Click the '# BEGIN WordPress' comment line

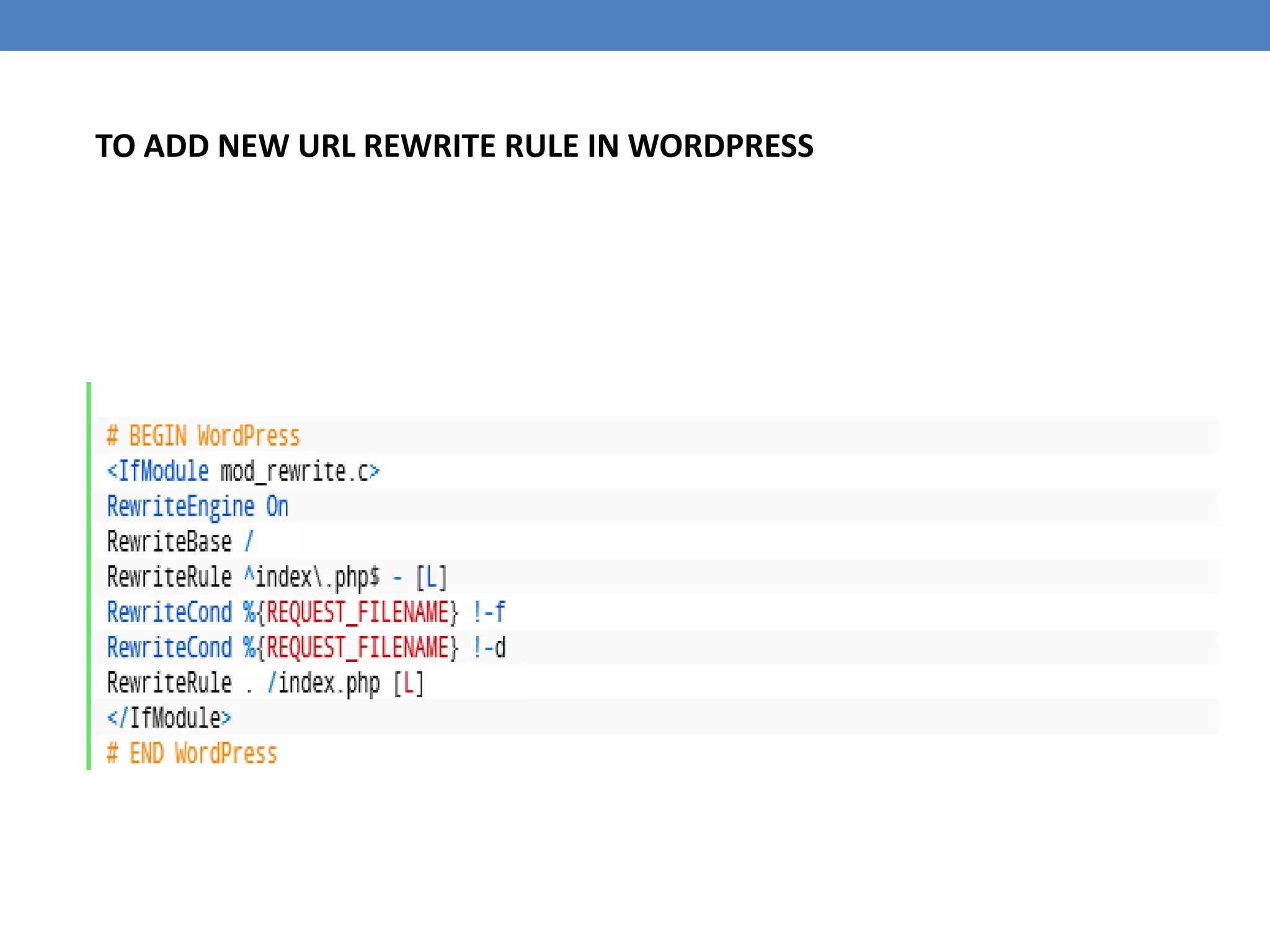click(x=203, y=436)
